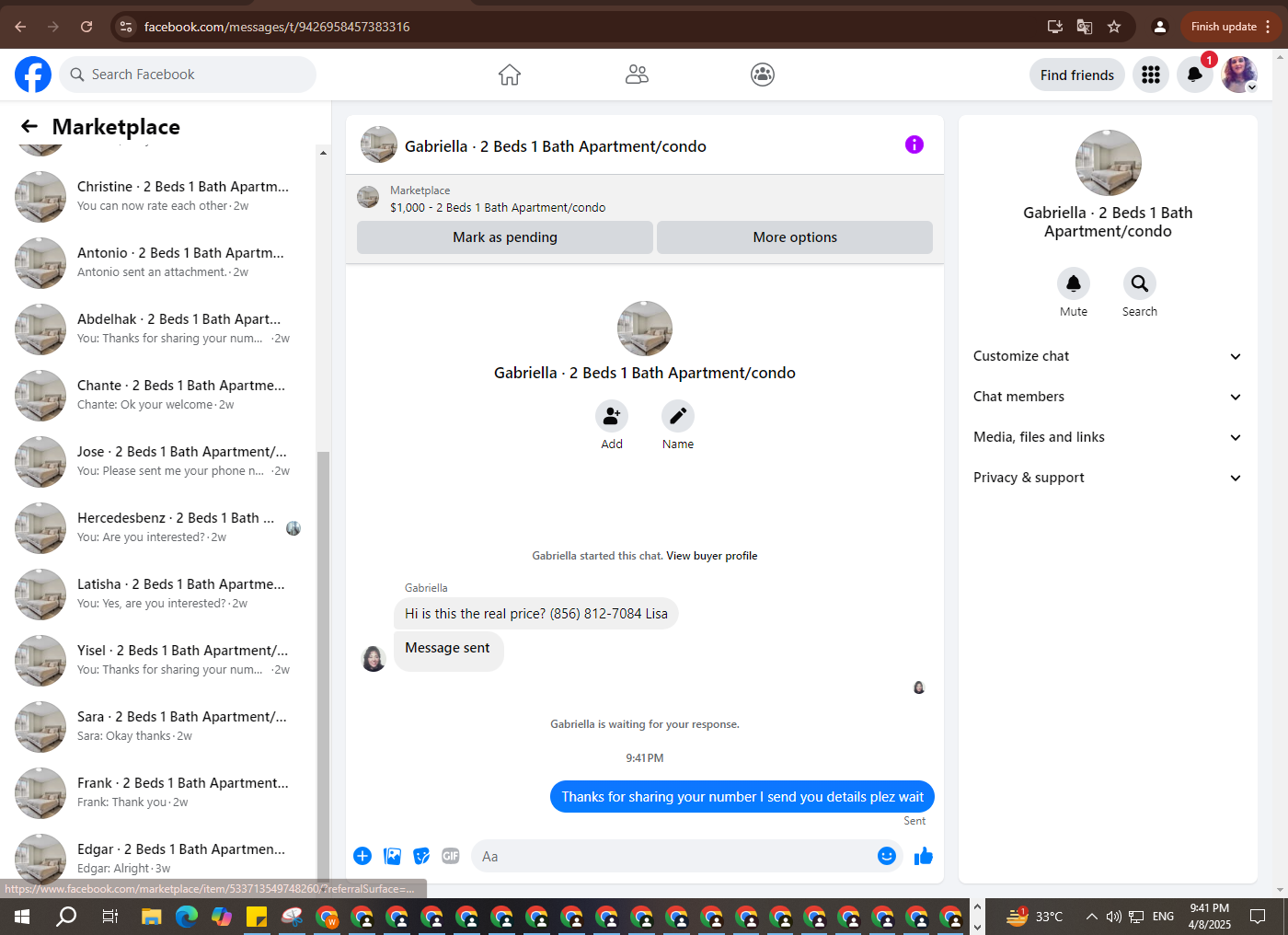The width and height of the screenshot is (1288, 935).
Task: Open the apps grid menu icon
Action: tap(1151, 75)
